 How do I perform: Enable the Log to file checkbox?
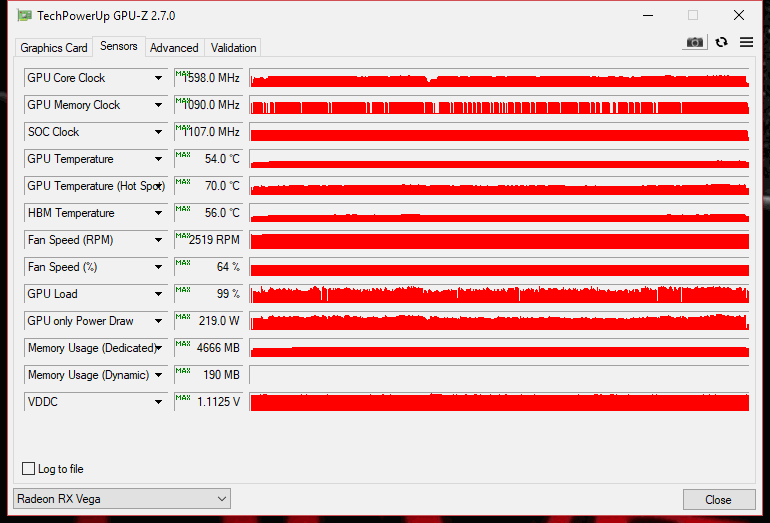coord(28,468)
